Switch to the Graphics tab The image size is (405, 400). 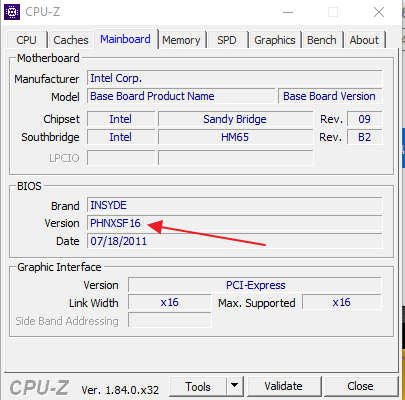tap(275, 40)
